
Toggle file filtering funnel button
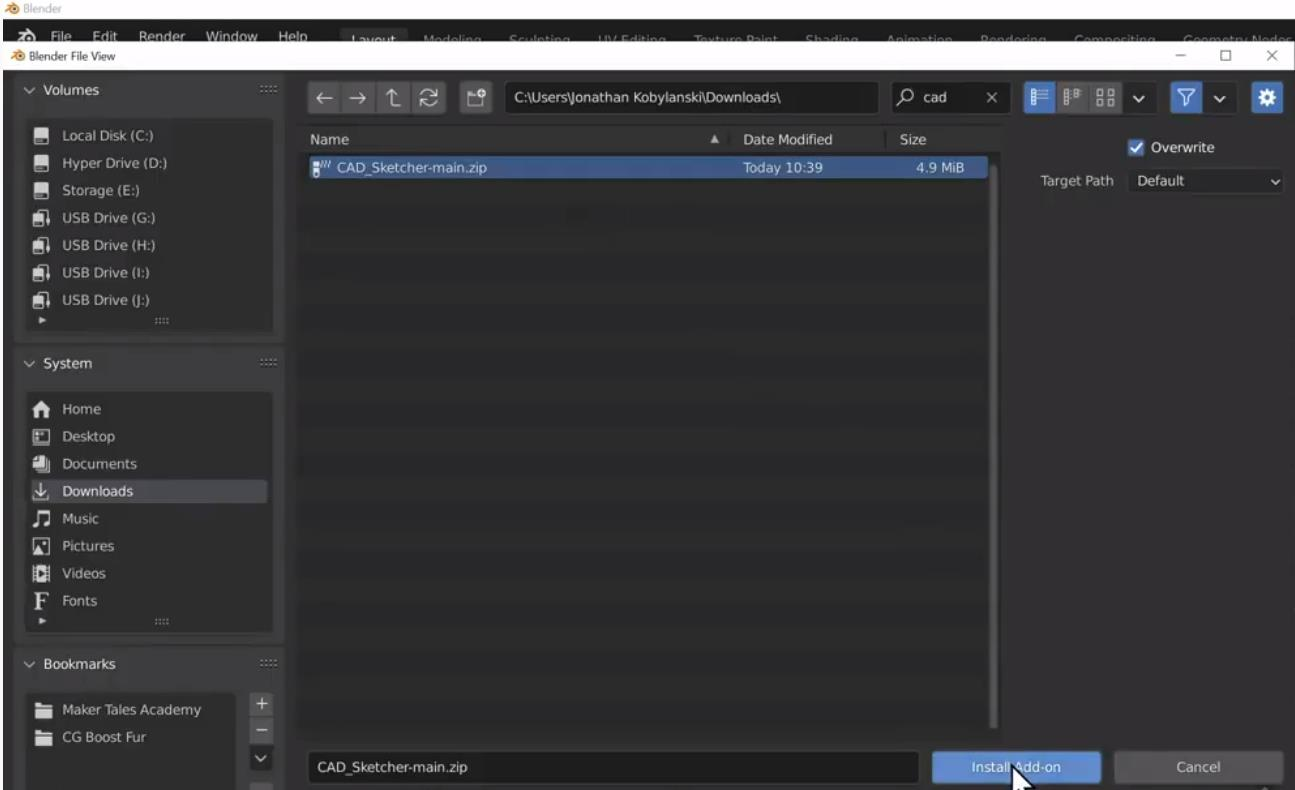[x=1186, y=98]
